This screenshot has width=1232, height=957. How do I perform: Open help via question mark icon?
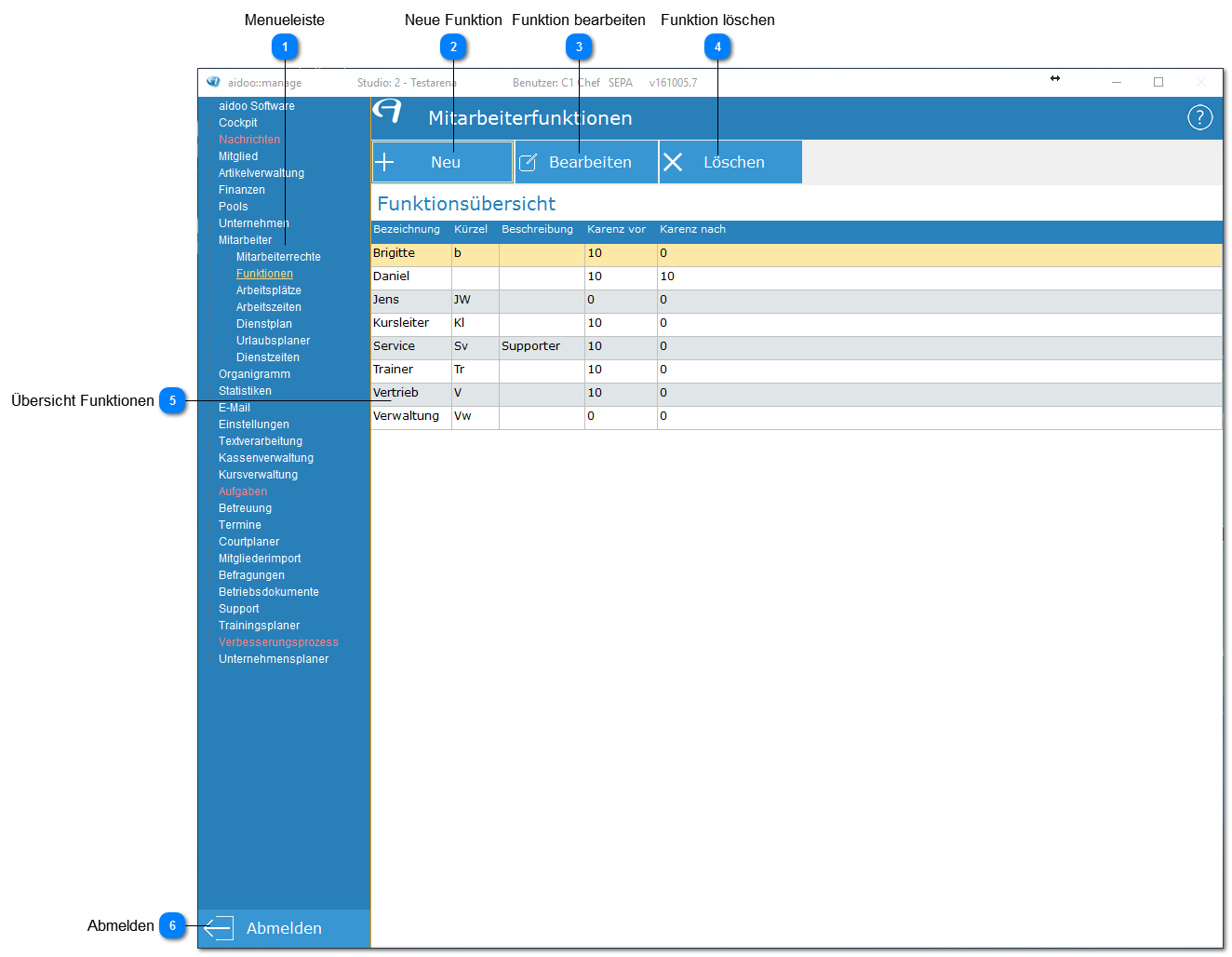coord(1200,117)
